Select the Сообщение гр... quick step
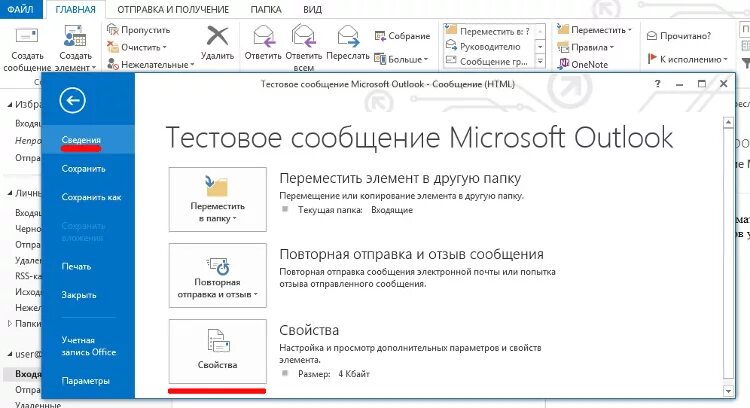Image resolution: width=750 pixels, height=408 pixels. 488,61
